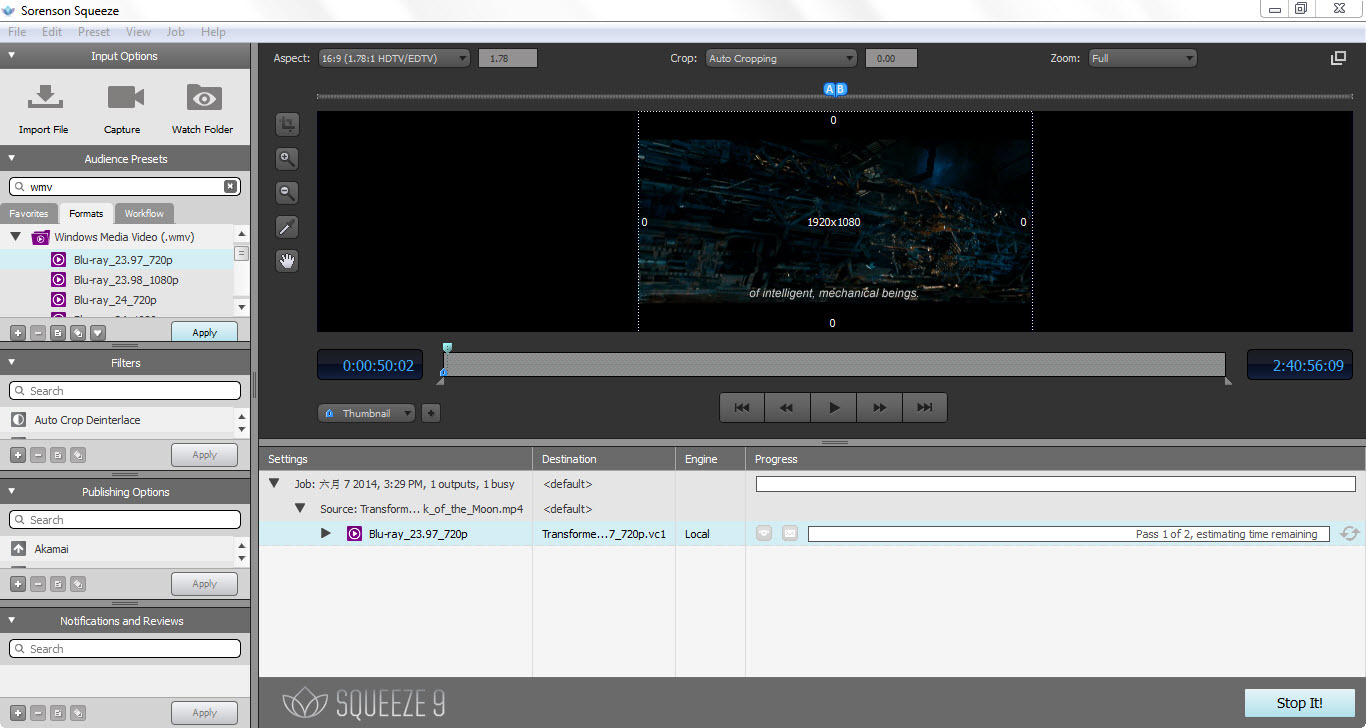
Task: Pop out the preview window
Action: [x=1338, y=58]
